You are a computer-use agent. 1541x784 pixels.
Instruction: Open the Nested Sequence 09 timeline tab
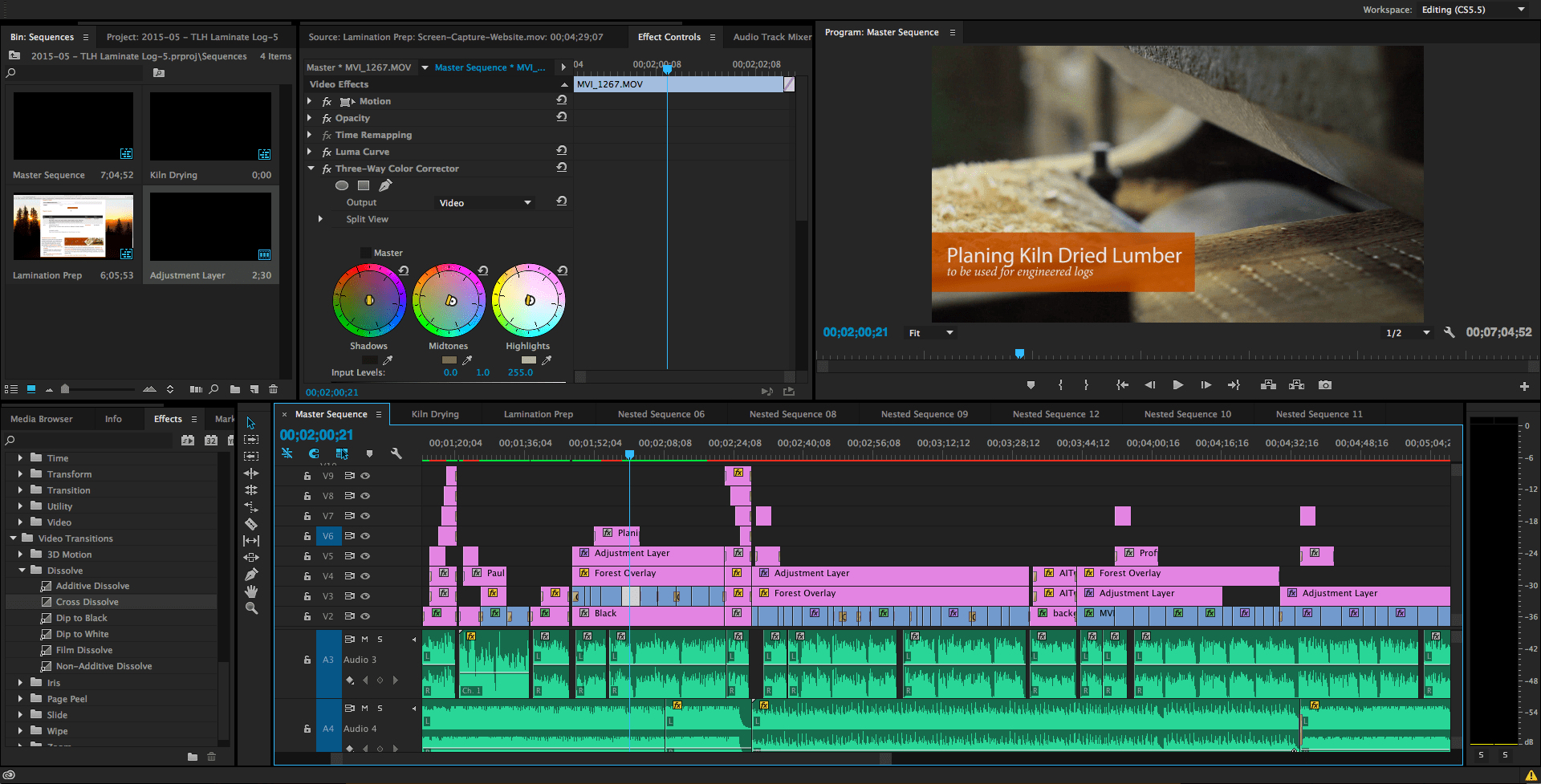tap(923, 413)
